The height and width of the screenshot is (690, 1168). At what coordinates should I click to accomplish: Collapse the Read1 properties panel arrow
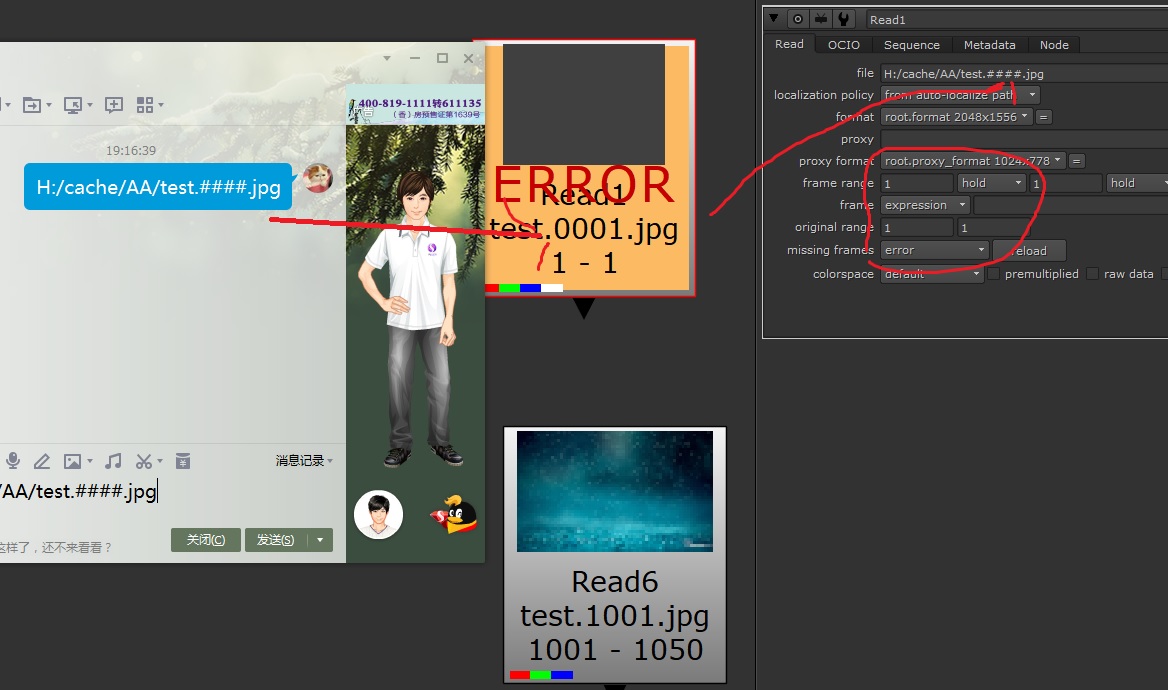click(x=774, y=19)
